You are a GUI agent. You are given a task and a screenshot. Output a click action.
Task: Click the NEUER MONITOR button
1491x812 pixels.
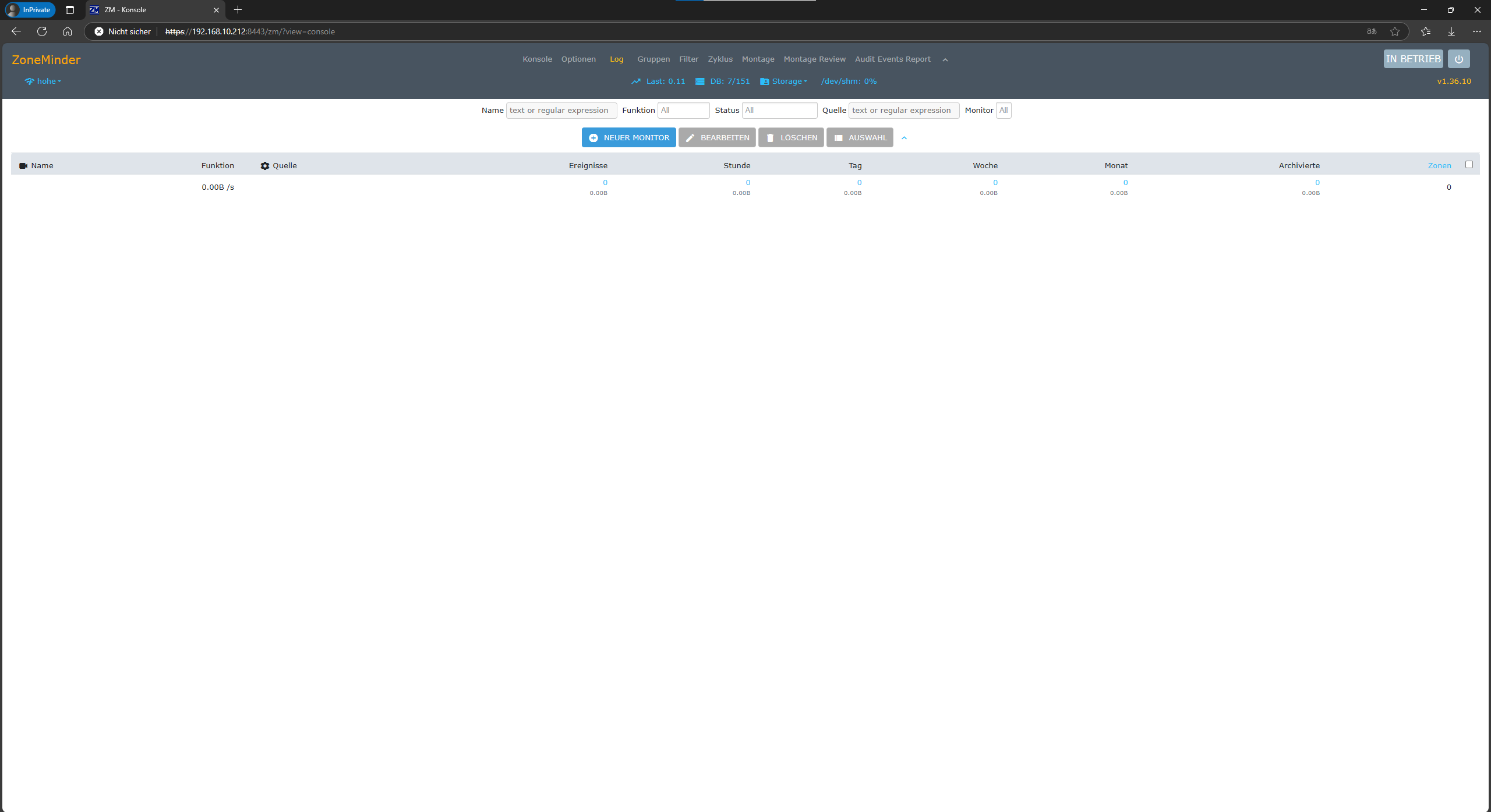coord(628,138)
